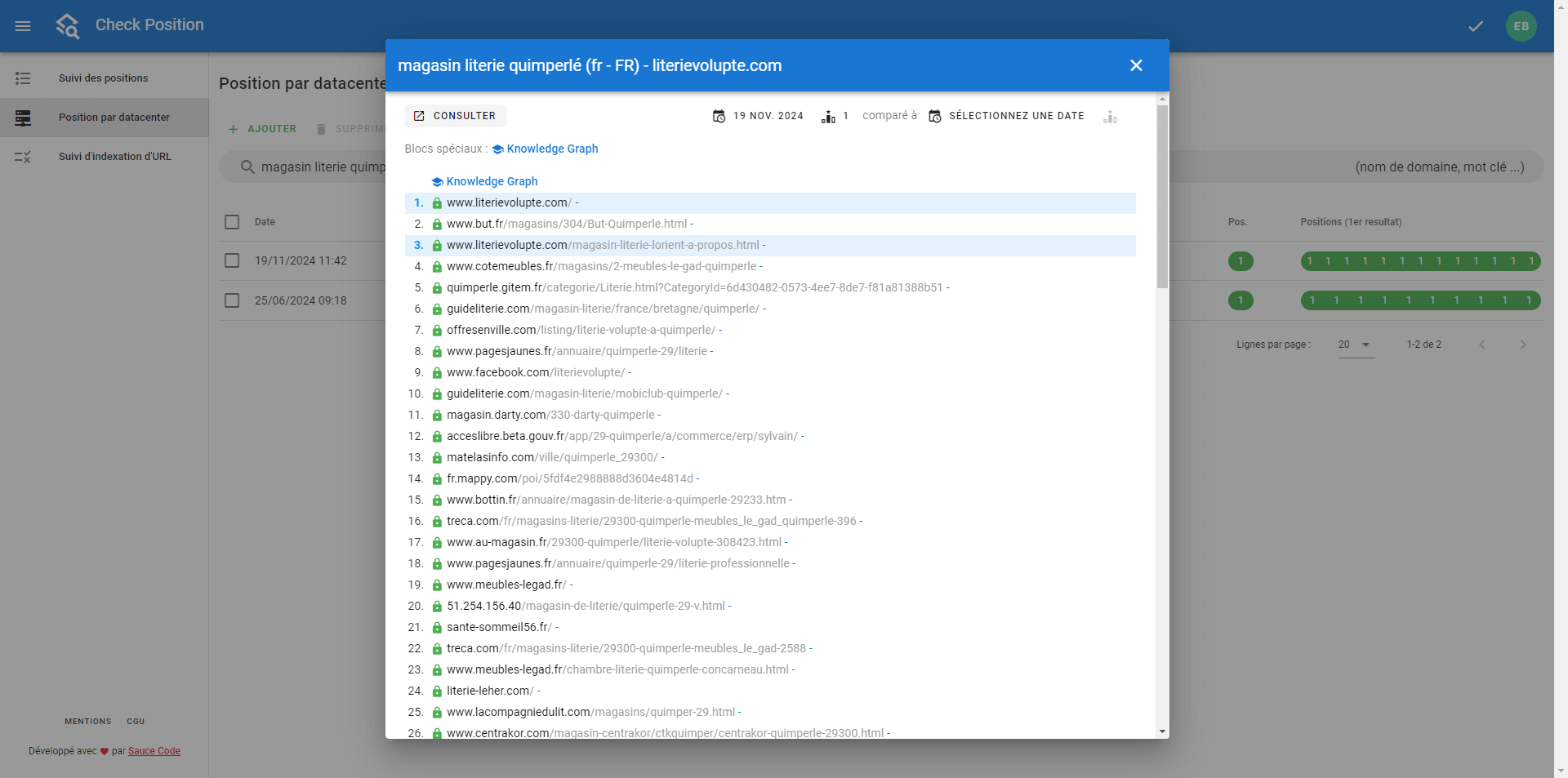
Task: Check the 19/11/2024 11:42 row checkbox
Action: point(232,260)
